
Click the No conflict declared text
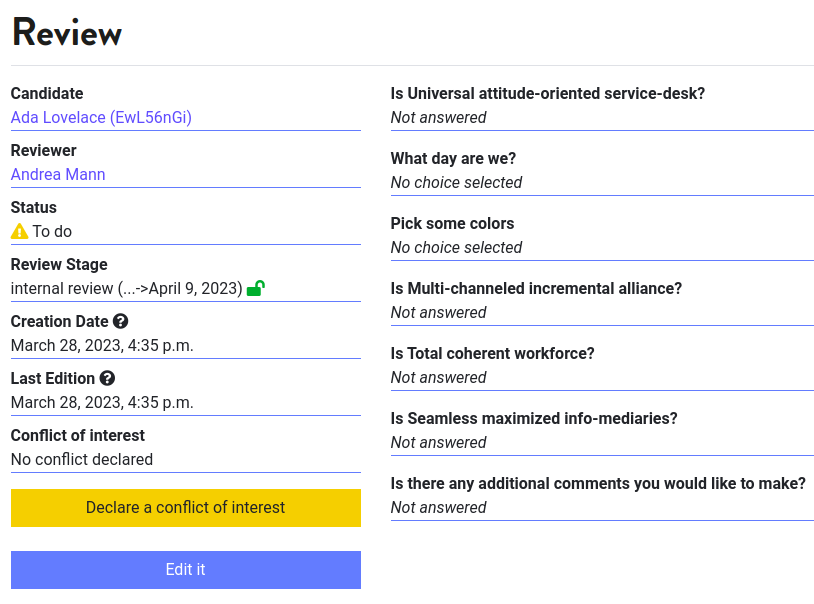click(82, 460)
